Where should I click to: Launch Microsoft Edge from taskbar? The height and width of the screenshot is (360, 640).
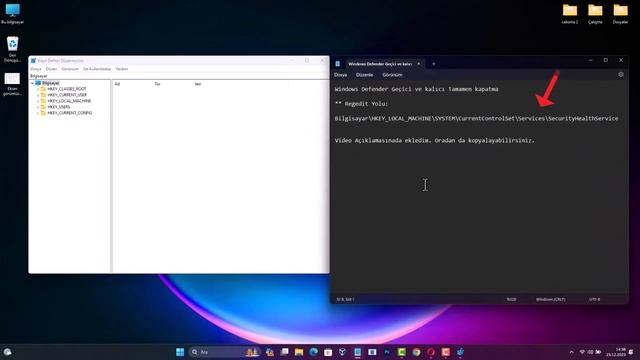tap(313, 352)
